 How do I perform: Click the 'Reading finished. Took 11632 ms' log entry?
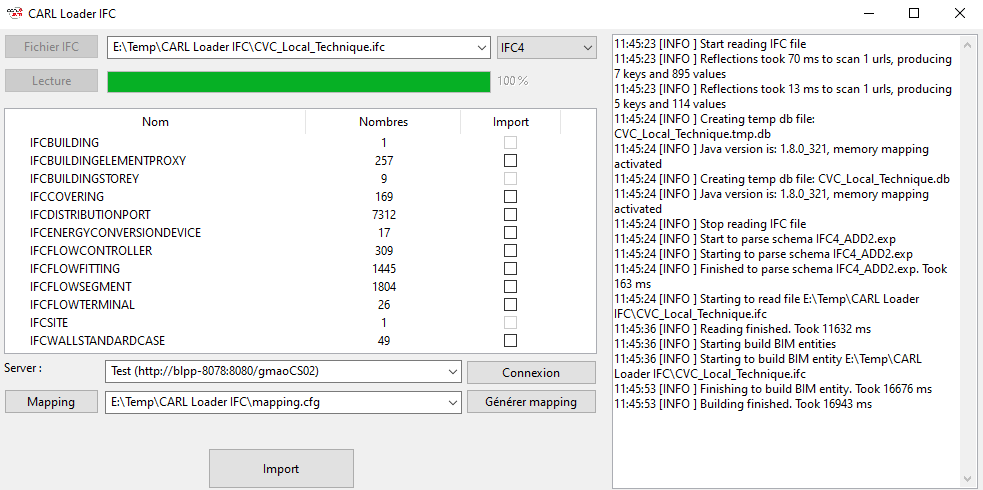(742, 329)
